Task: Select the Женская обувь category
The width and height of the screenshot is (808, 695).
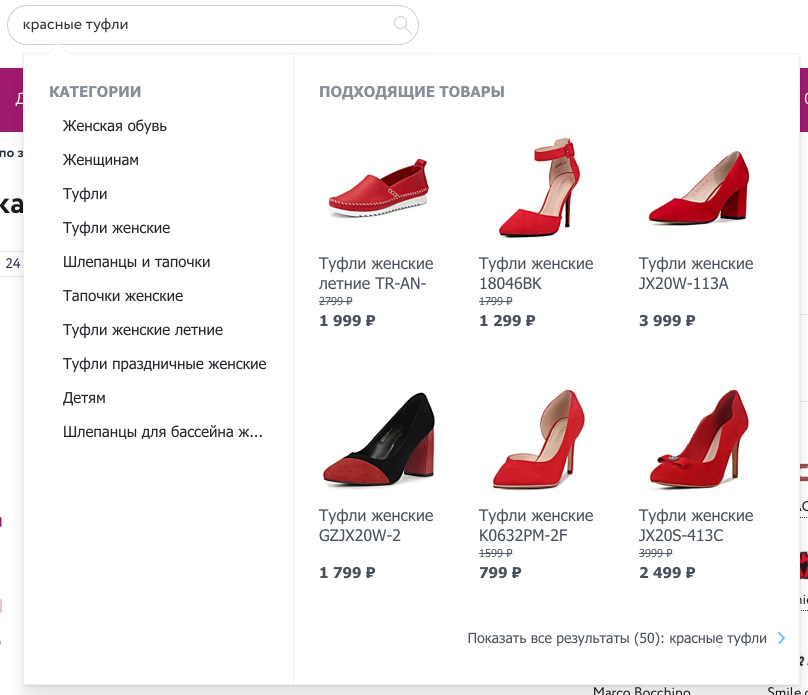Action: (115, 126)
